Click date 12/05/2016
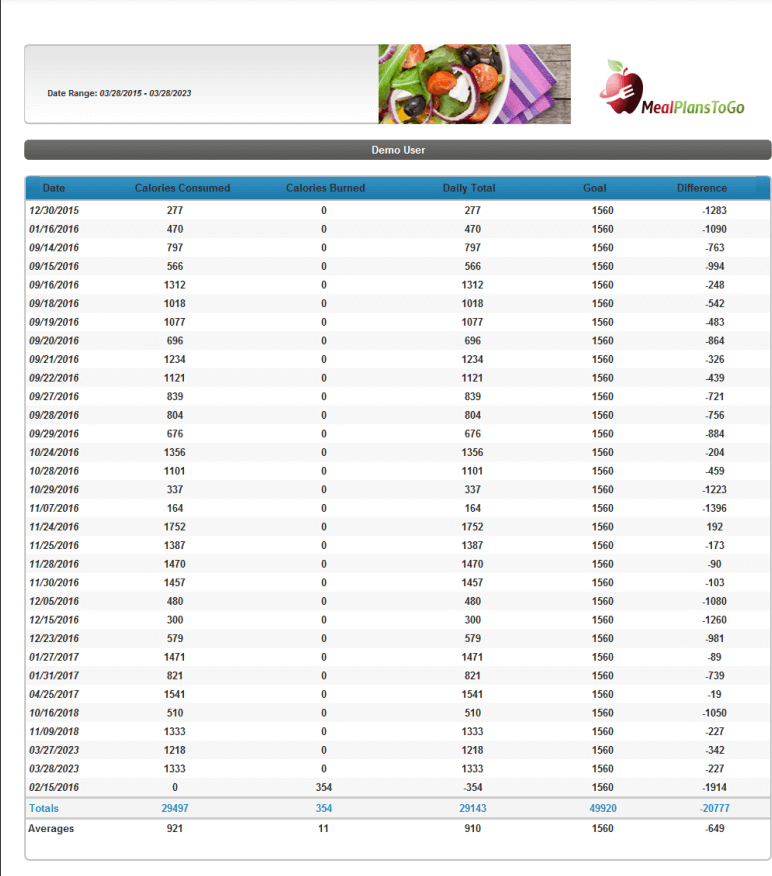The image size is (772, 876). 54,601
